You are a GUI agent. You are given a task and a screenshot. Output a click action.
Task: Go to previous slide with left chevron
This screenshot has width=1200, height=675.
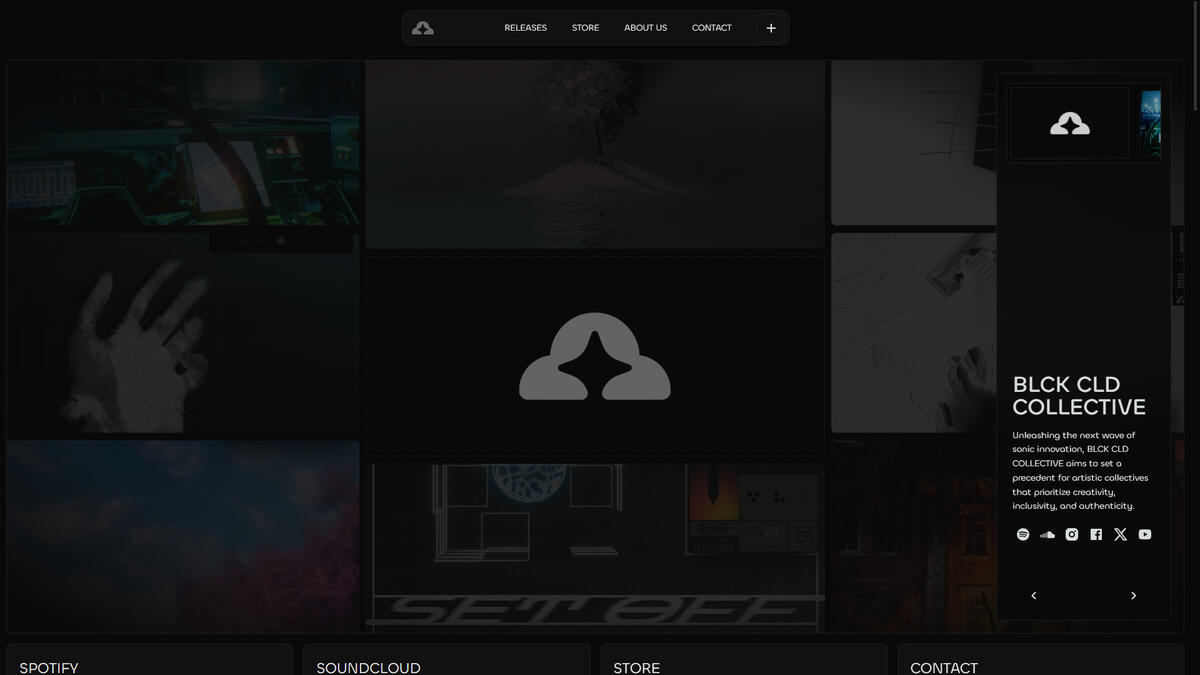click(x=1034, y=596)
